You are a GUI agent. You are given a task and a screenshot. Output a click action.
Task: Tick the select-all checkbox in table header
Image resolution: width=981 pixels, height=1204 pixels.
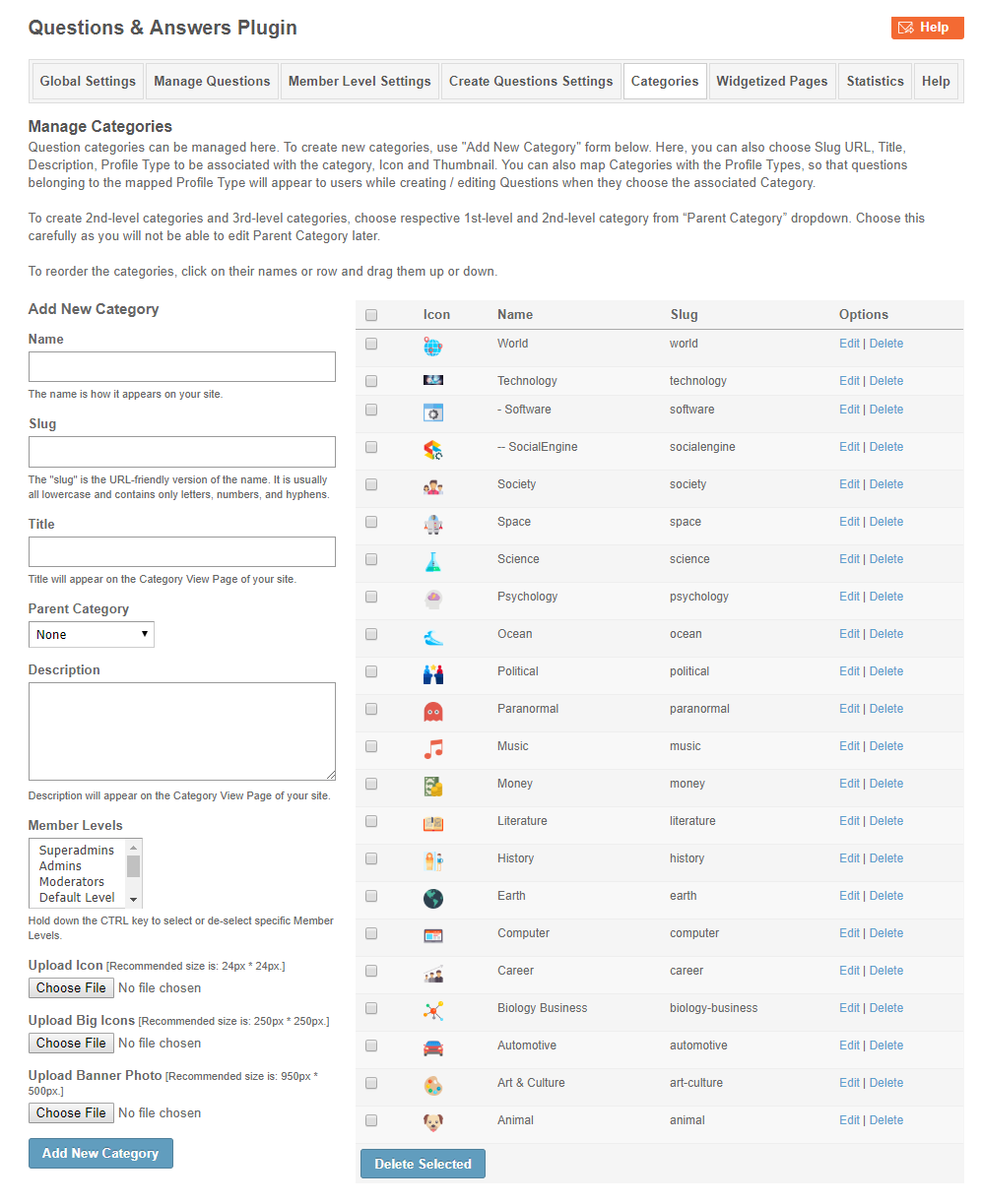[371, 315]
